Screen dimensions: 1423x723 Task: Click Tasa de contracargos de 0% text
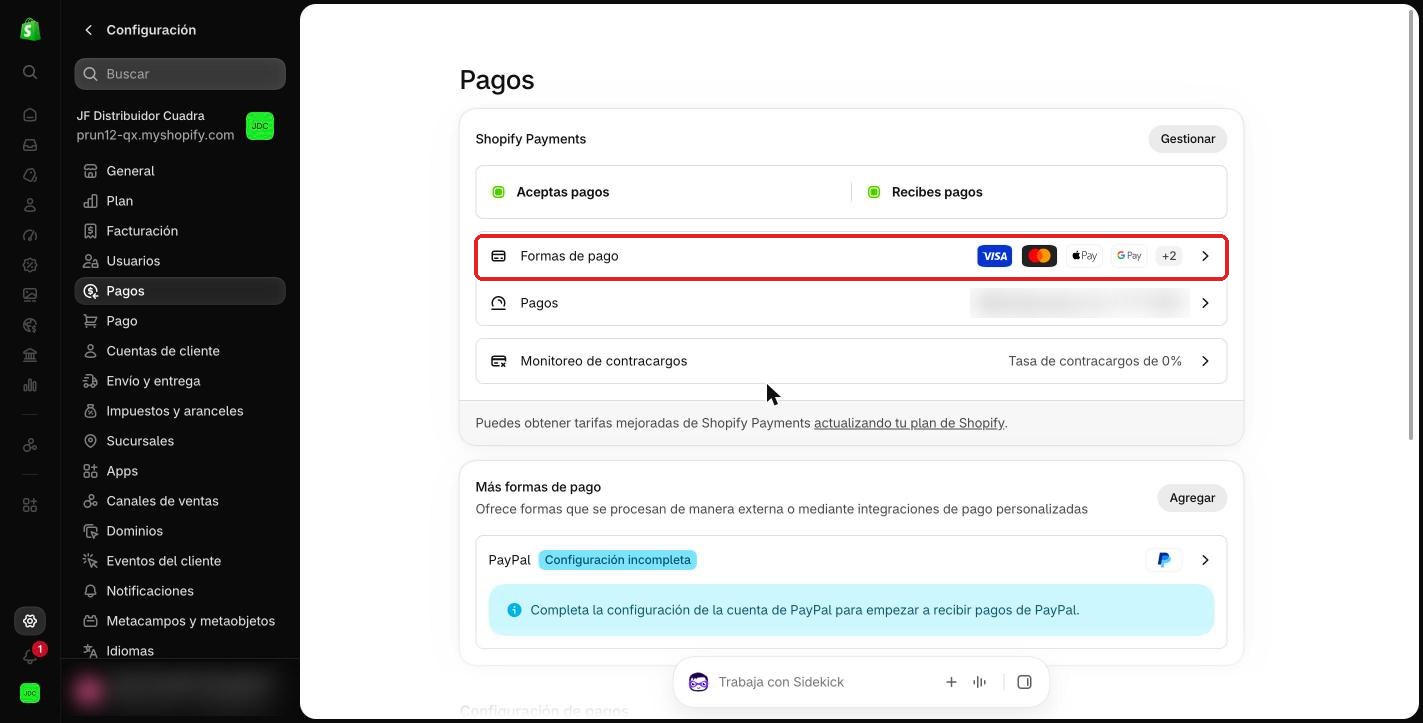point(1095,361)
